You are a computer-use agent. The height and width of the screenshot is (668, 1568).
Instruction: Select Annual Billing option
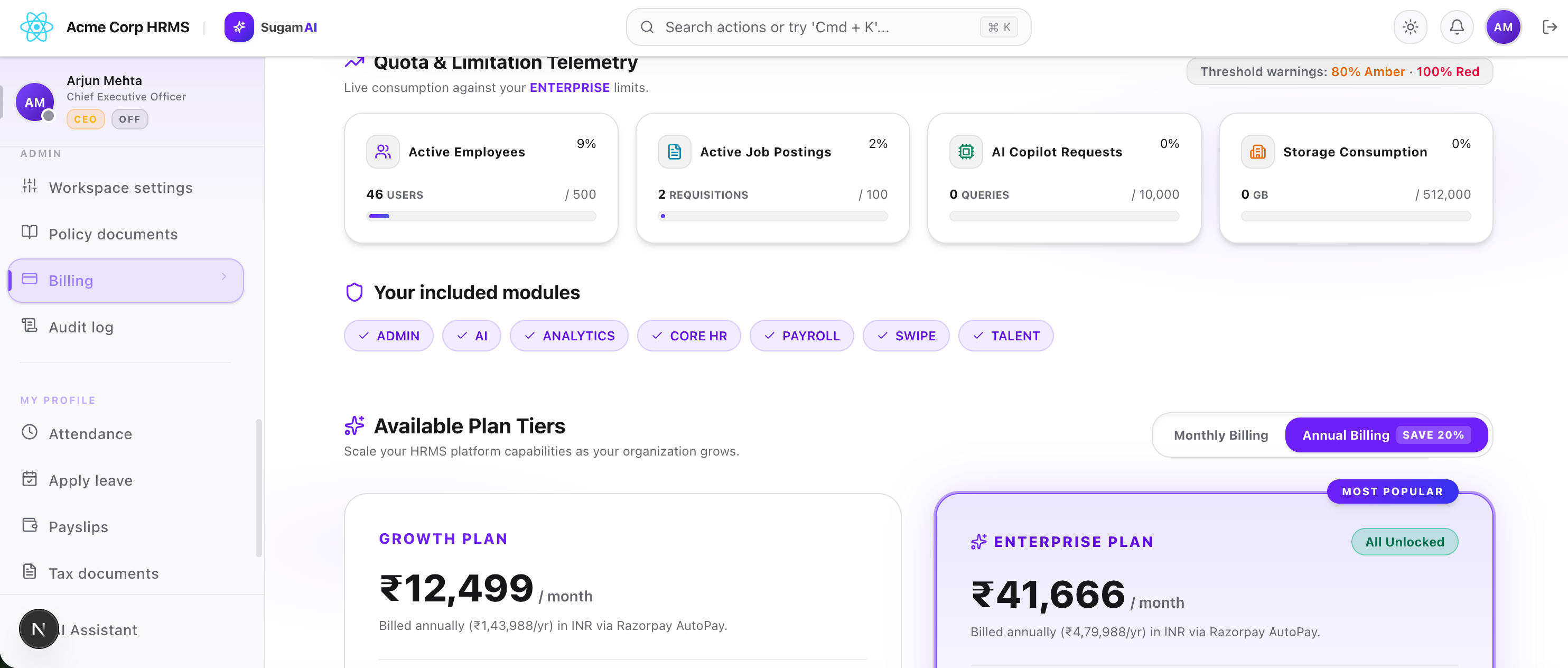[x=1387, y=435]
